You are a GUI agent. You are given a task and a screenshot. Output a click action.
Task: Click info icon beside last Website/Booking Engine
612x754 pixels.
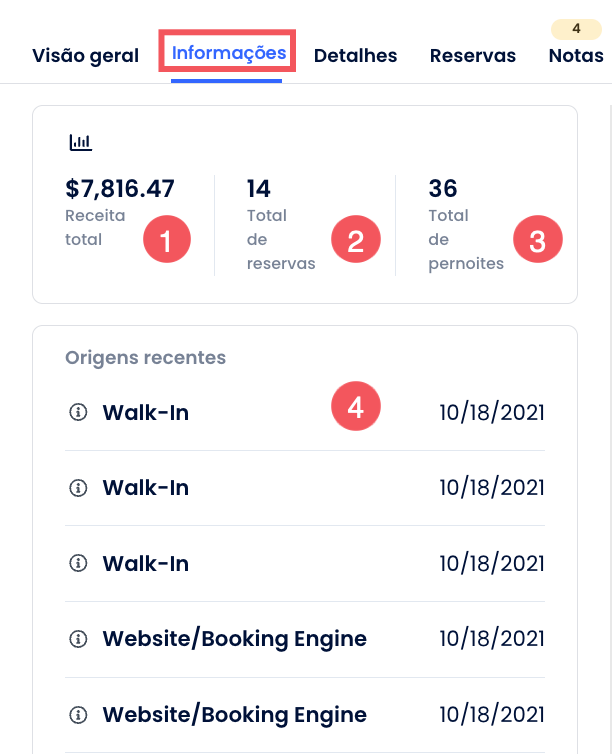77,715
